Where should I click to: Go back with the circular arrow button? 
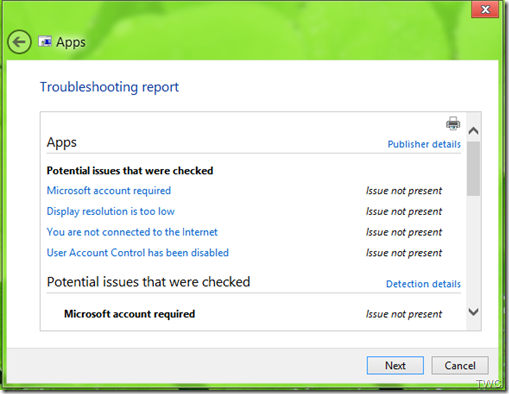coord(19,42)
